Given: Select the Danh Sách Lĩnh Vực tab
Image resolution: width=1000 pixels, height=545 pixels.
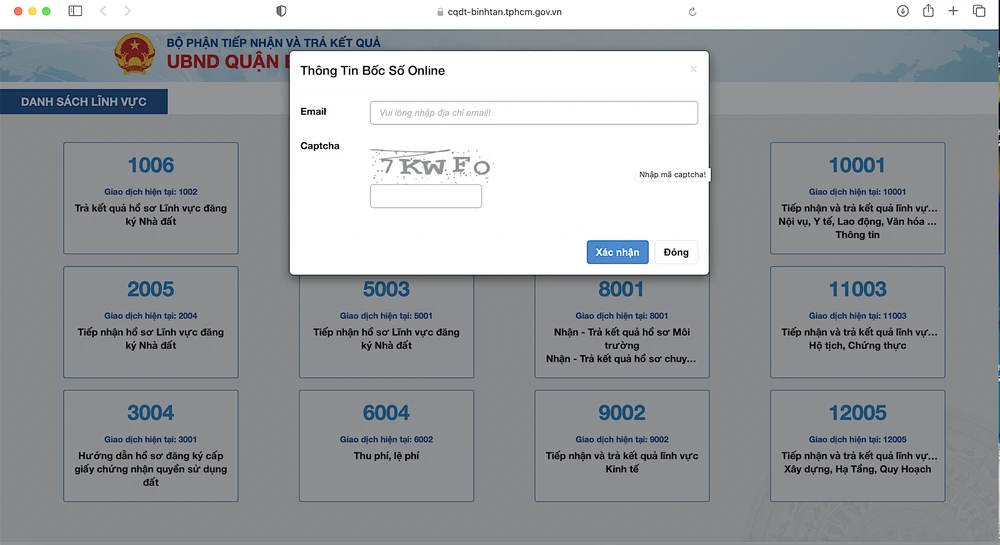Looking at the screenshot, I should click(84, 102).
